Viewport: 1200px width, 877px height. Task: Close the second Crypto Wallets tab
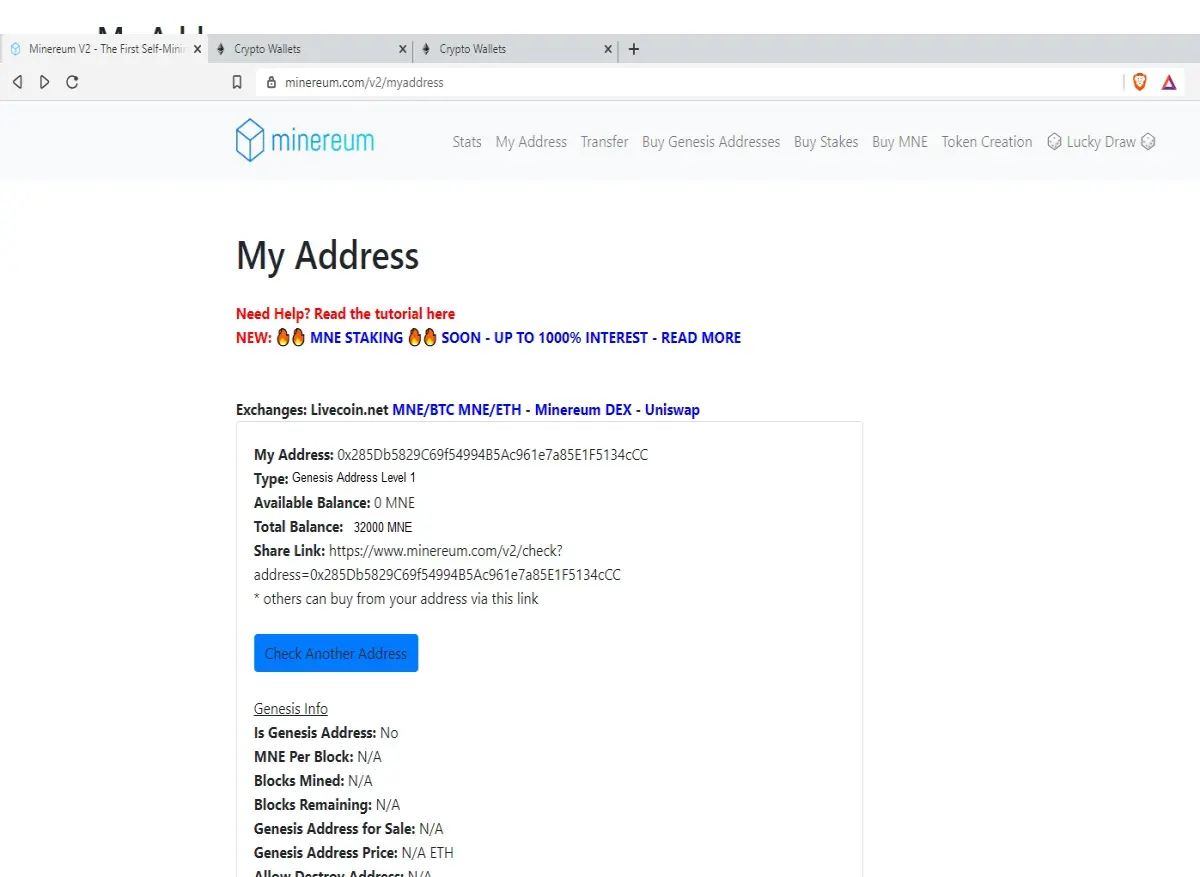click(x=403, y=49)
